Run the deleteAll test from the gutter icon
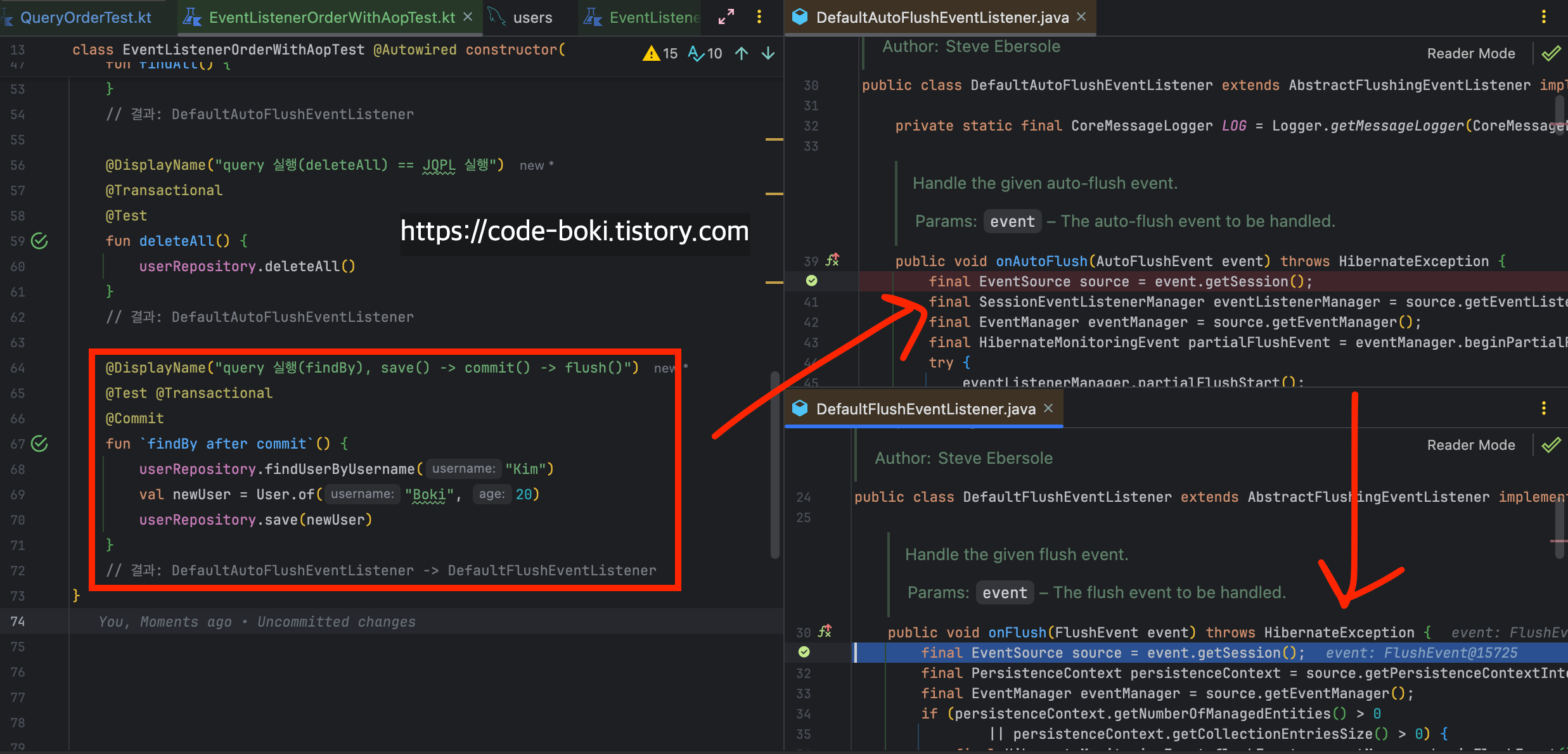 (40, 241)
